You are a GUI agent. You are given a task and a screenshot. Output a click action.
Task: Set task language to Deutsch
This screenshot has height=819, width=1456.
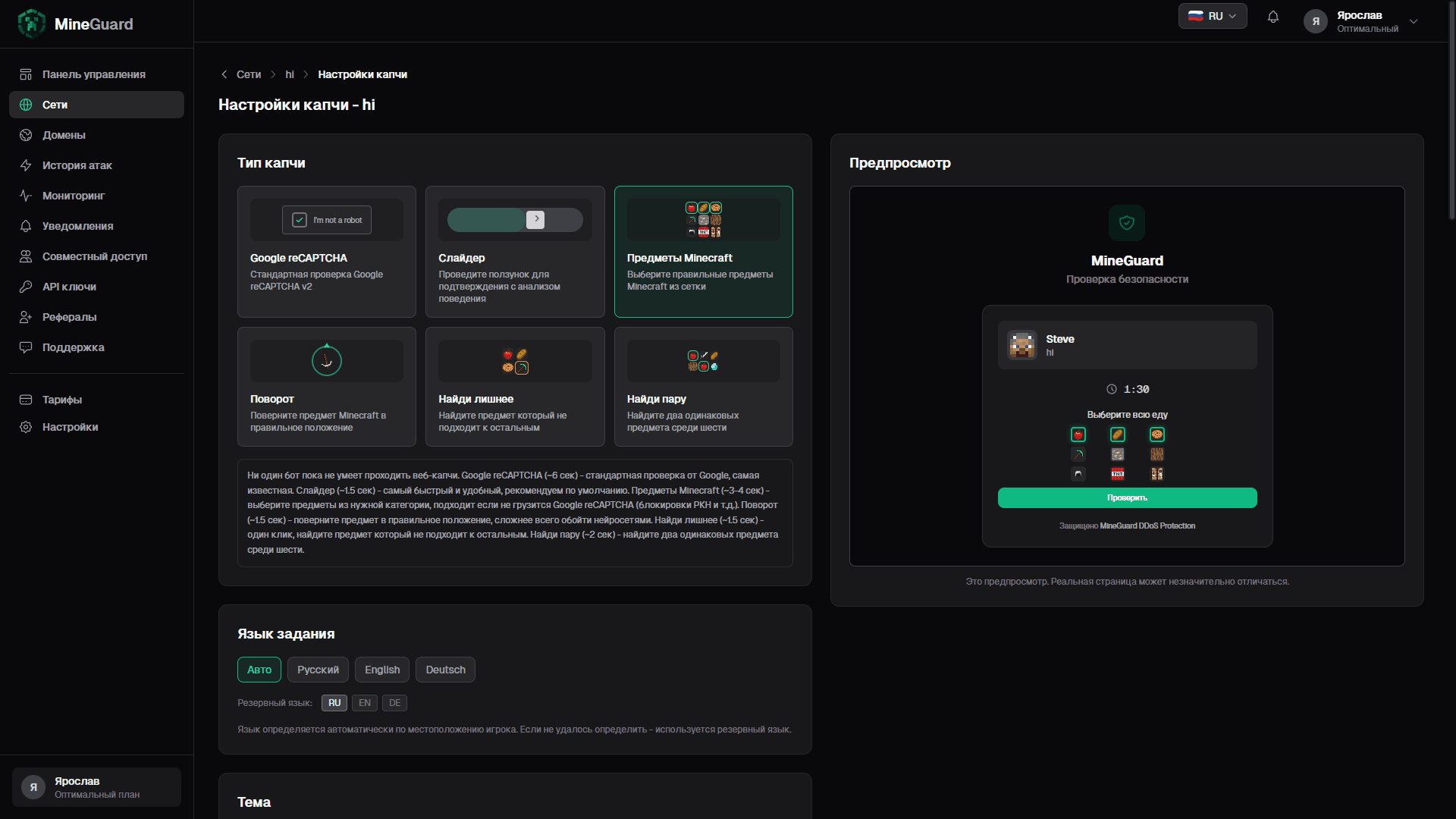[446, 670]
